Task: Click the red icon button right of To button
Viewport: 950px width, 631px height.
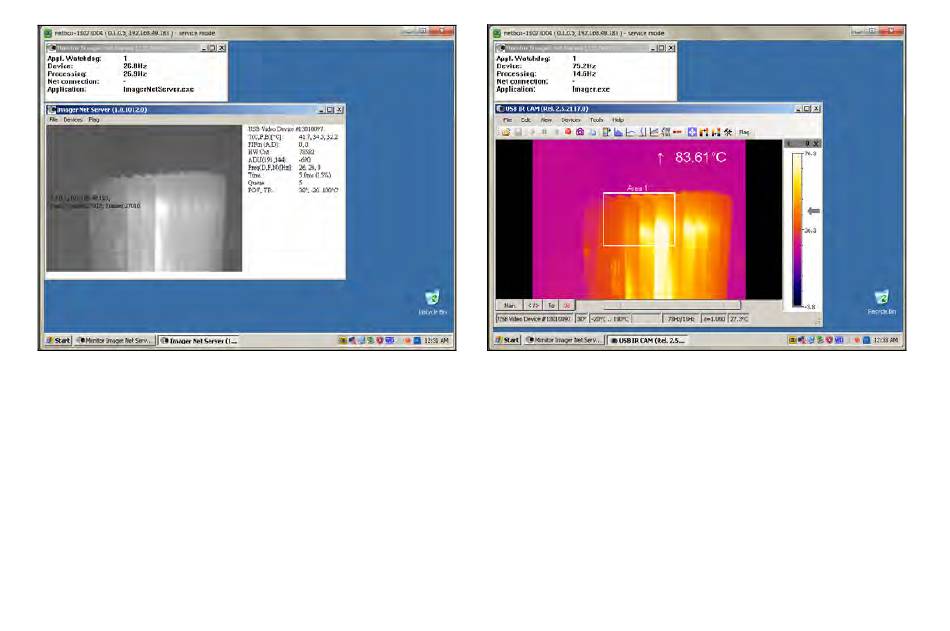Action: pos(567,305)
